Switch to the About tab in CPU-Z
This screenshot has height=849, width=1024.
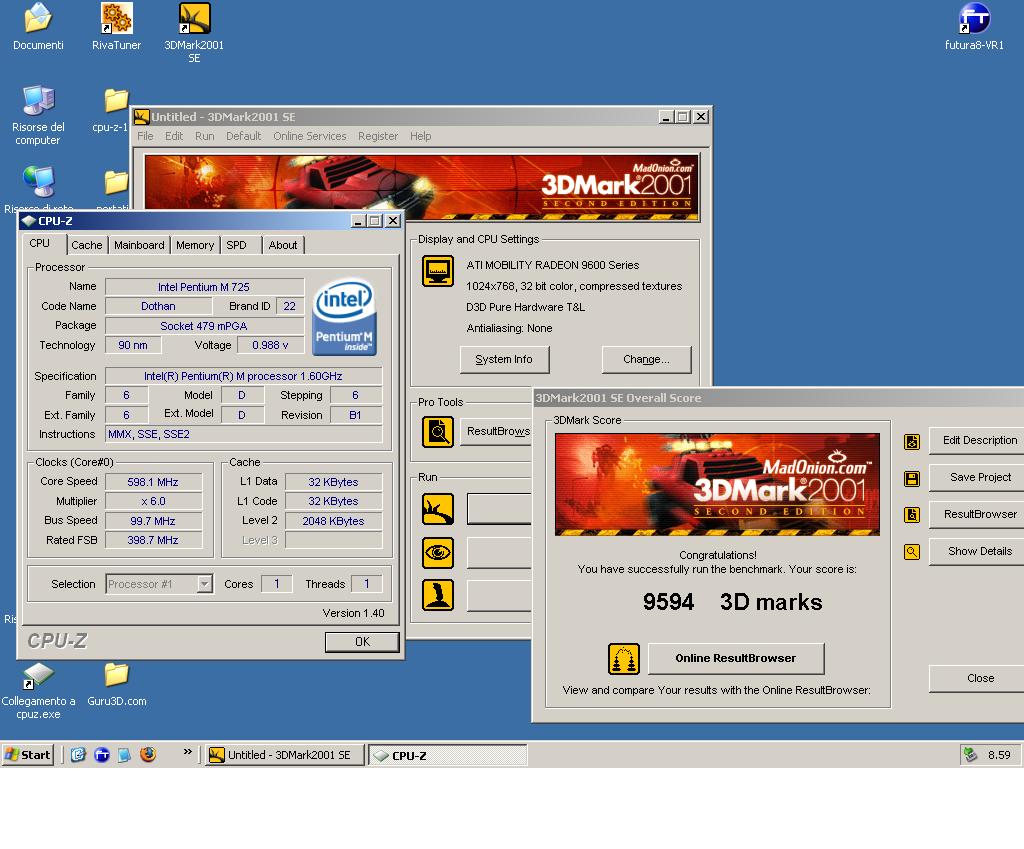click(x=283, y=245)
